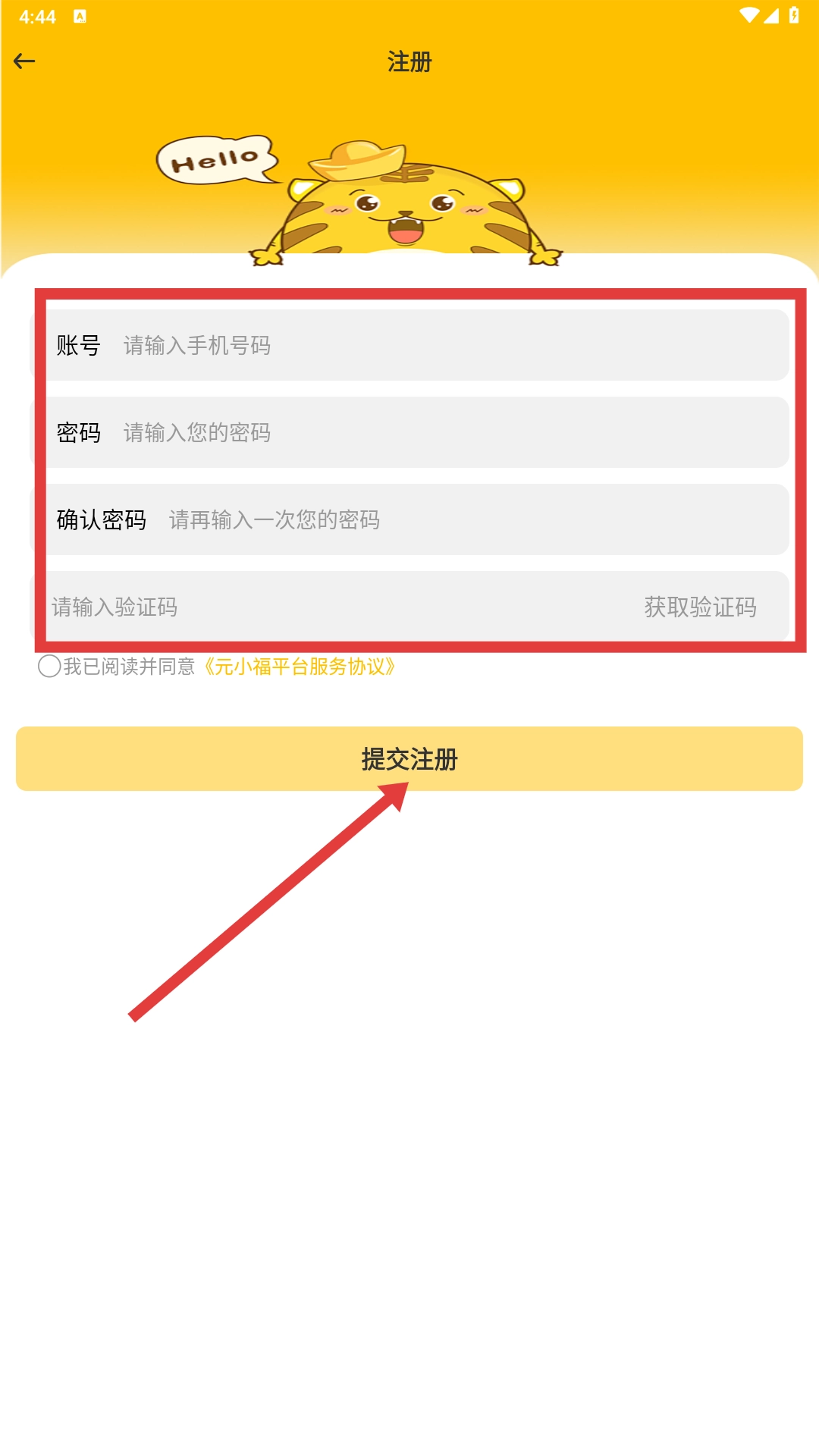Screen dimensions: 819x1456
Task: Tap the 注册 page title
Action: pos(409,61)
